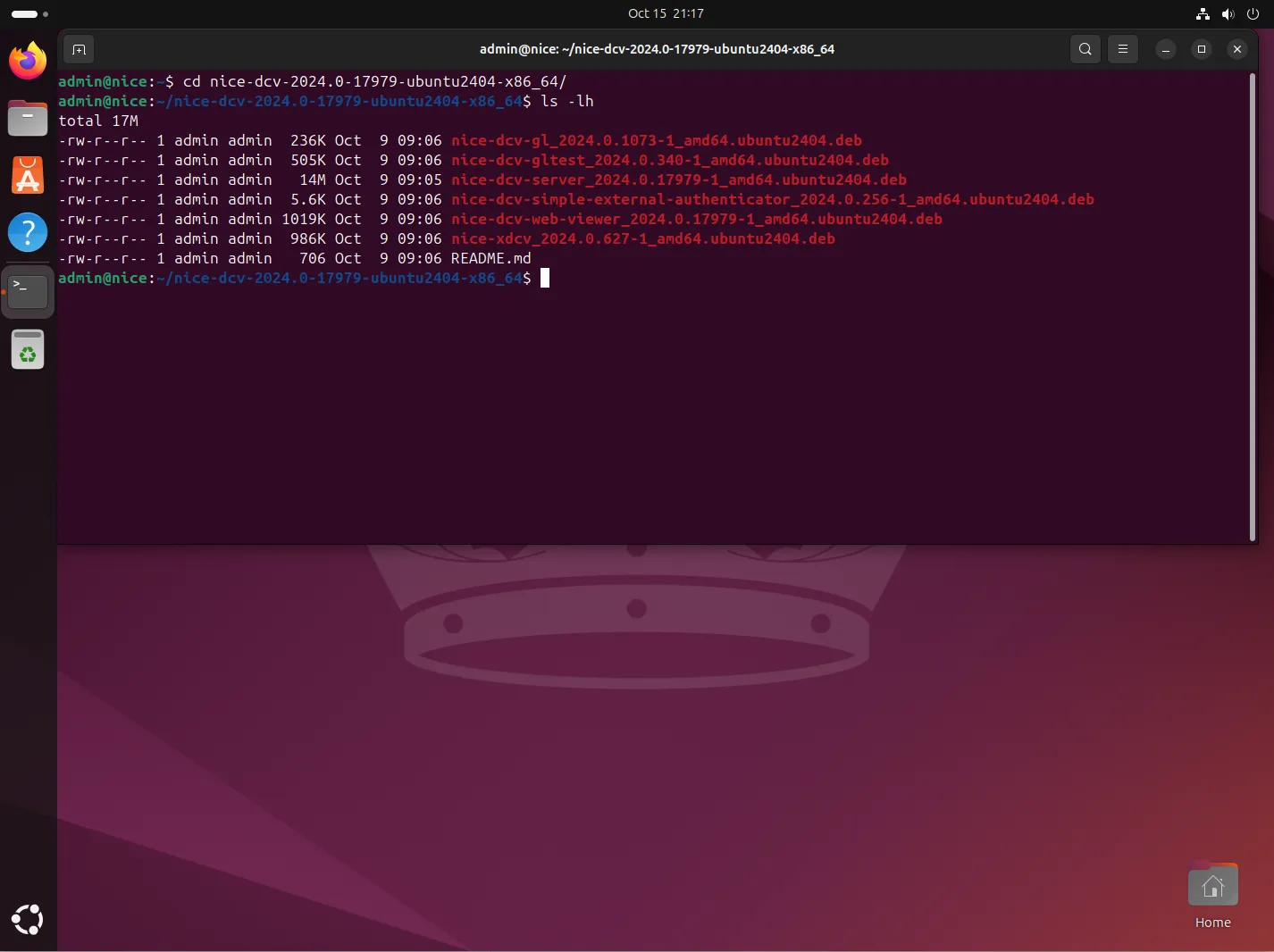This screenshot has width=1274, height=952.
Task: Open the Files manager dock icon
Action: [x=28, y=117]
